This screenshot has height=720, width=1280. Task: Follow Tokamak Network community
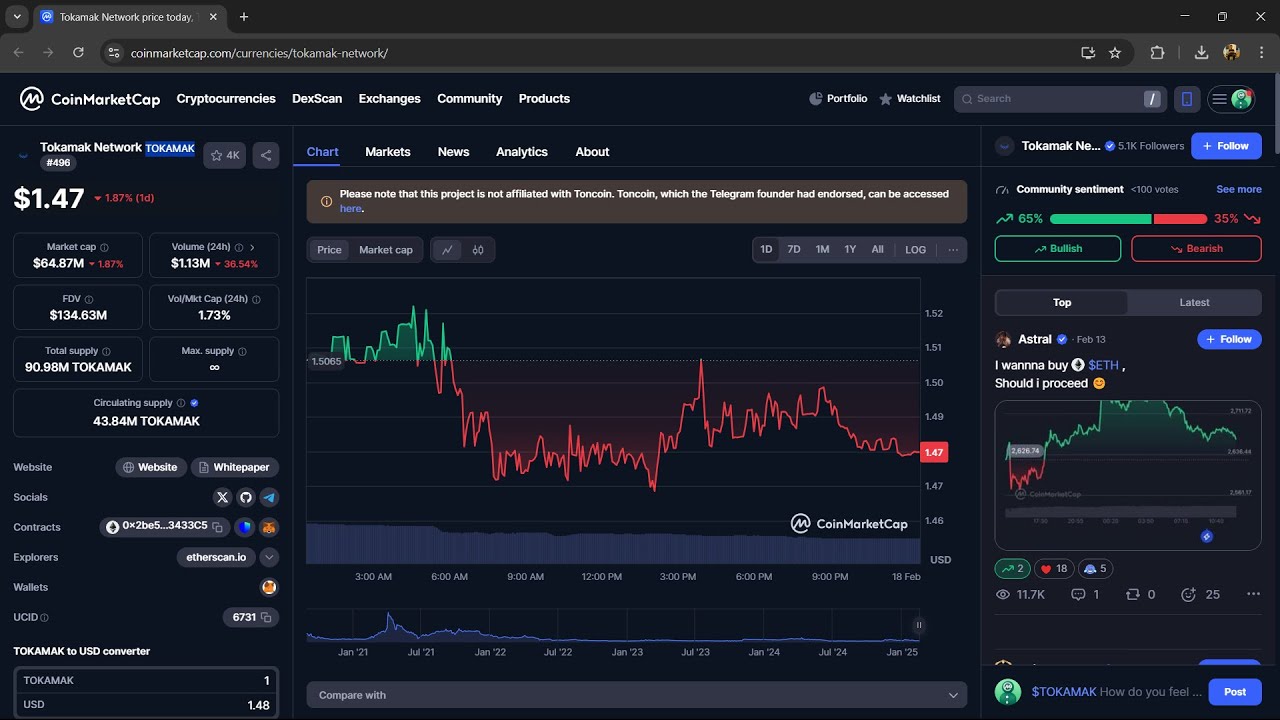[1226, 146]
